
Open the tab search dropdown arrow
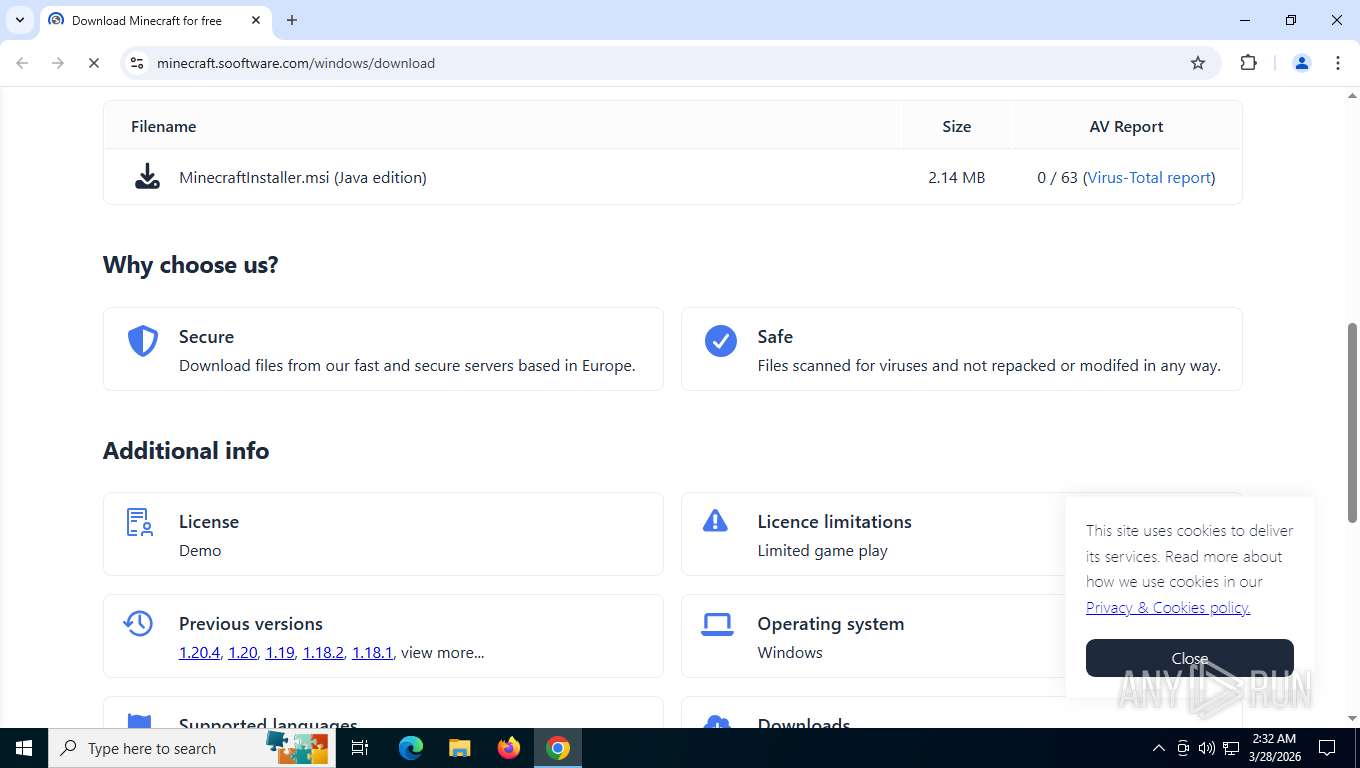(19, 20)
